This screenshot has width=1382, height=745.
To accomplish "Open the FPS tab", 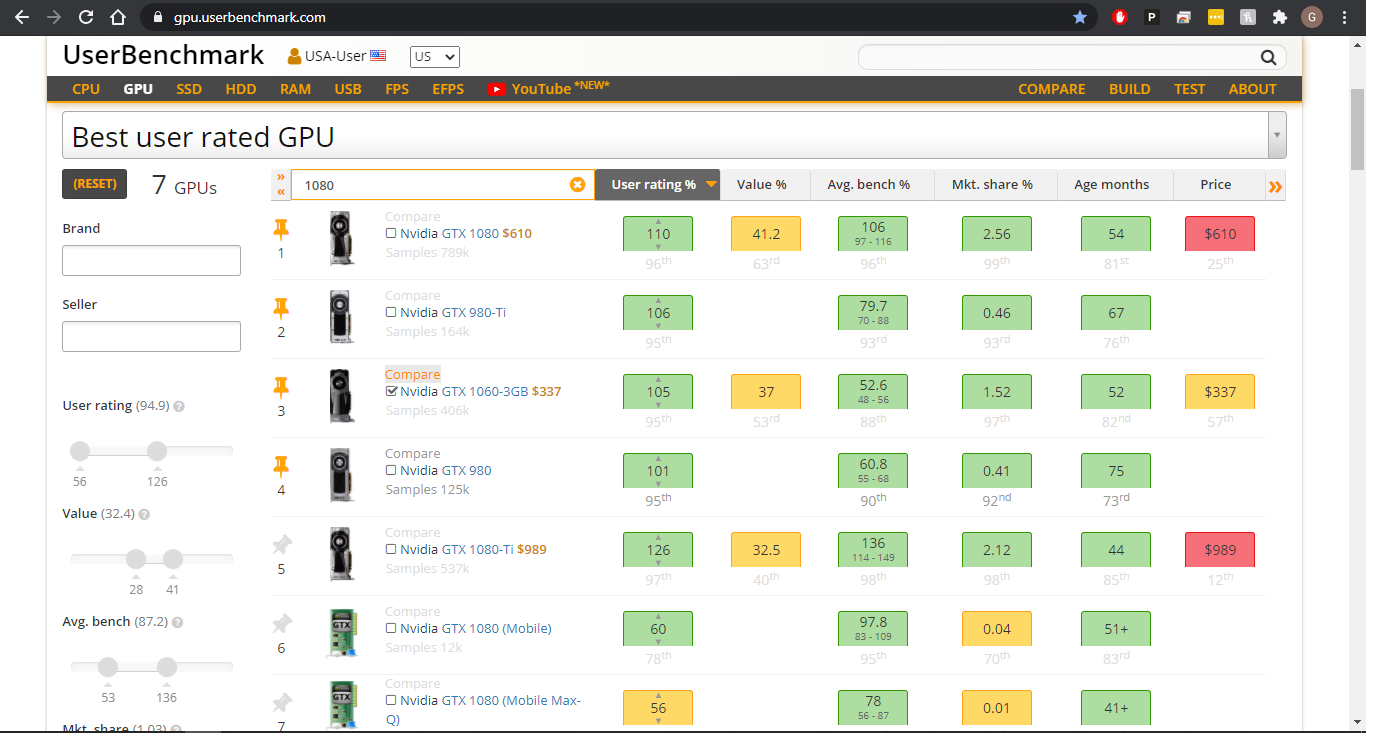I will tap(397, 89).
